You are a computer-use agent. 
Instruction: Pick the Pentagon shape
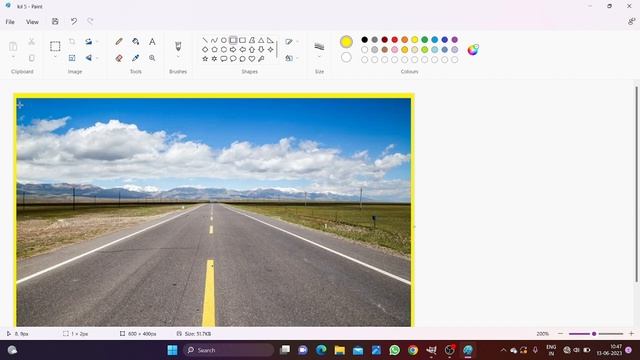(214, 49)
